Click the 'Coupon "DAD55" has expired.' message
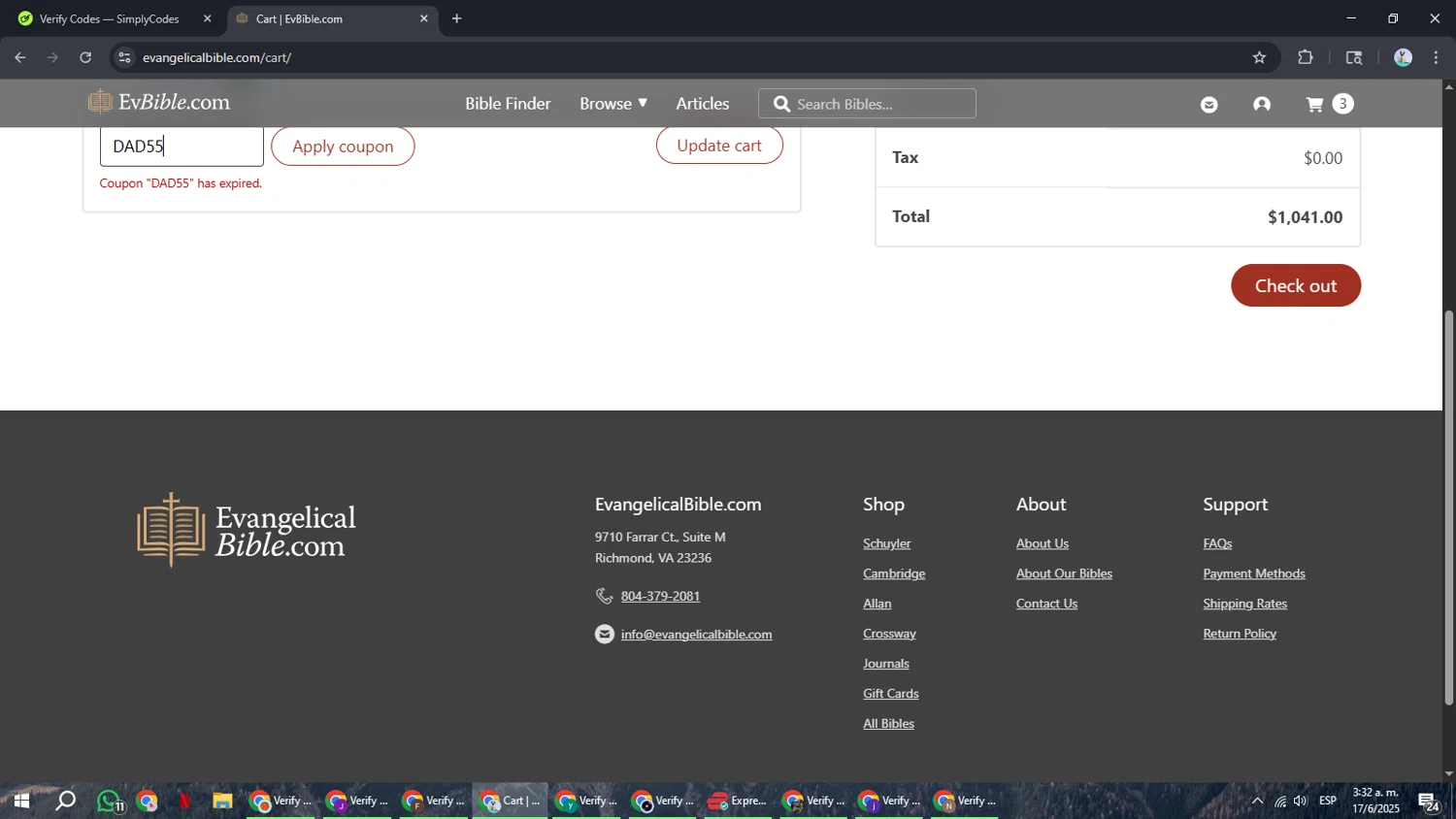The image size is (1456, 819). point(182,183)
